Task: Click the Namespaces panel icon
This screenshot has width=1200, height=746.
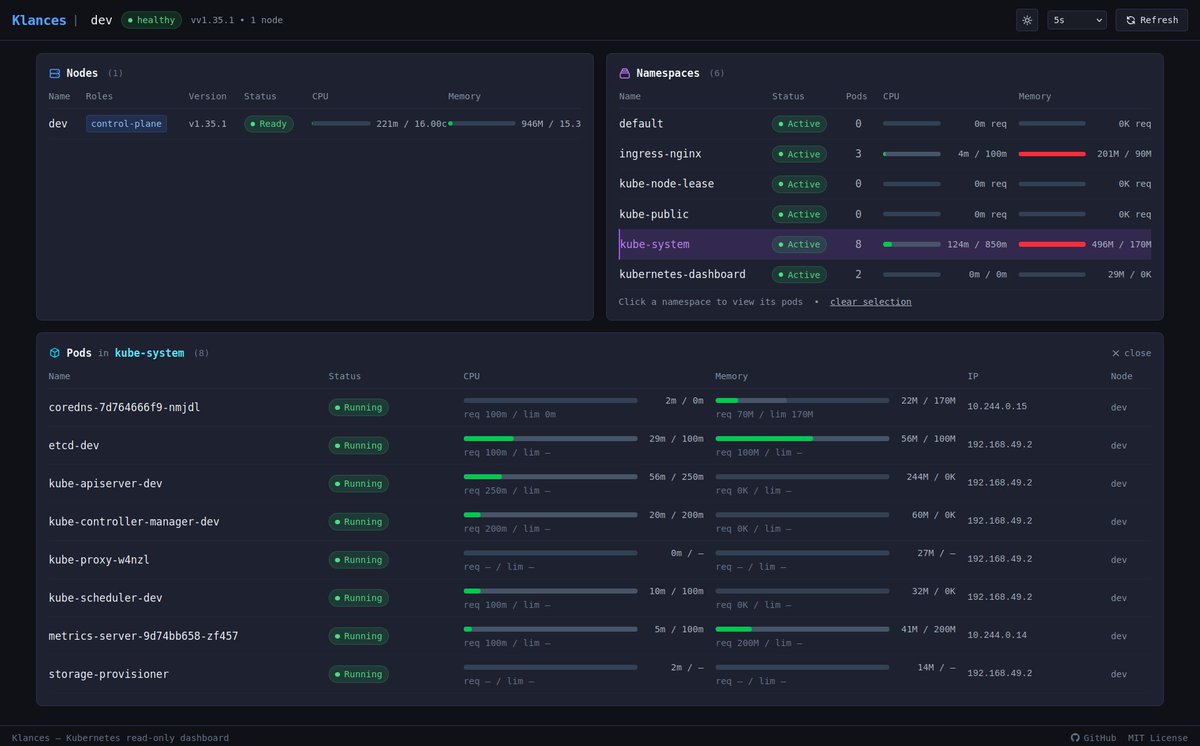Action: 625,73
